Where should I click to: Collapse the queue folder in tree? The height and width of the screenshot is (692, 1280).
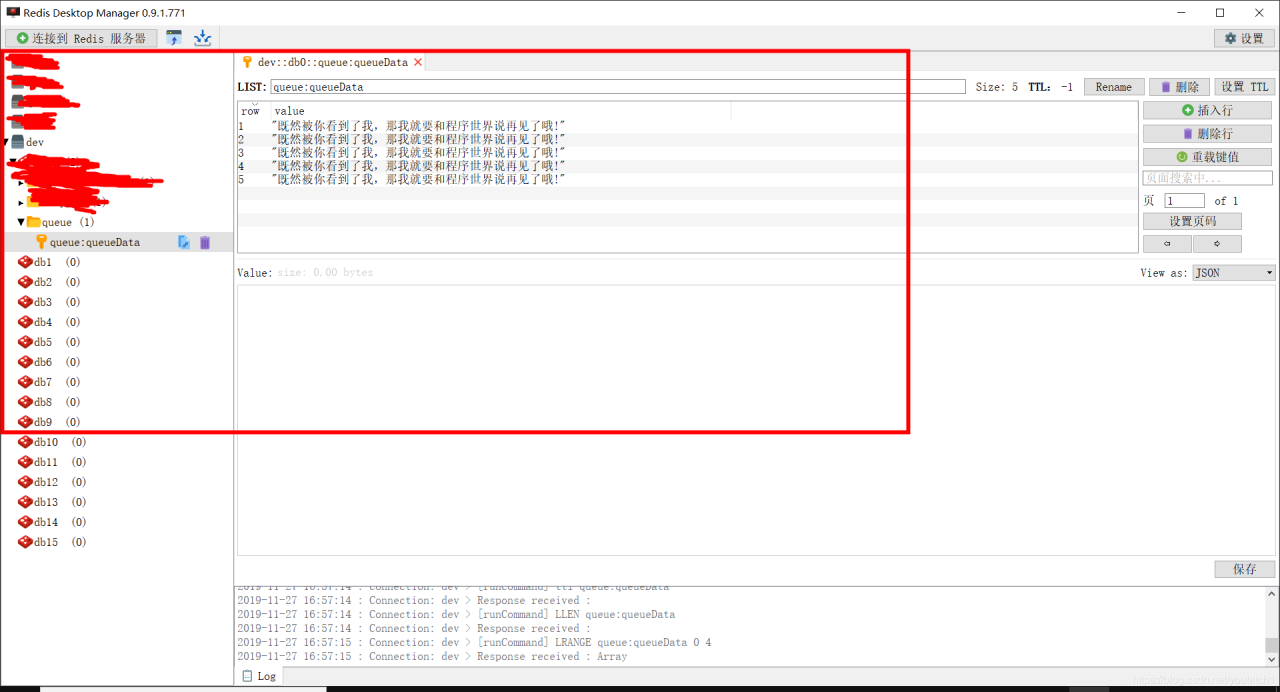tap(21, 222)
